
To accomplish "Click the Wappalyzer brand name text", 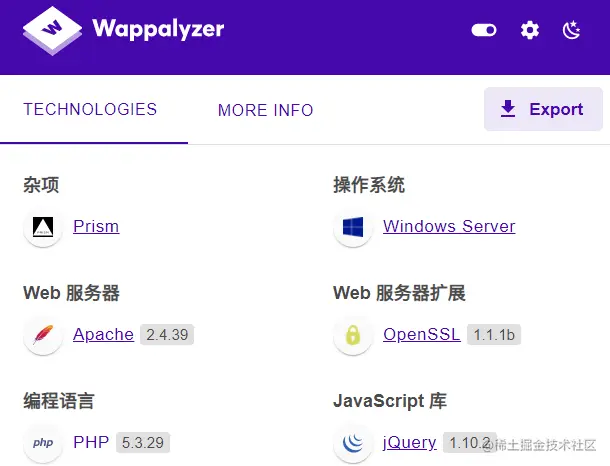I will [x=158, y=30].
